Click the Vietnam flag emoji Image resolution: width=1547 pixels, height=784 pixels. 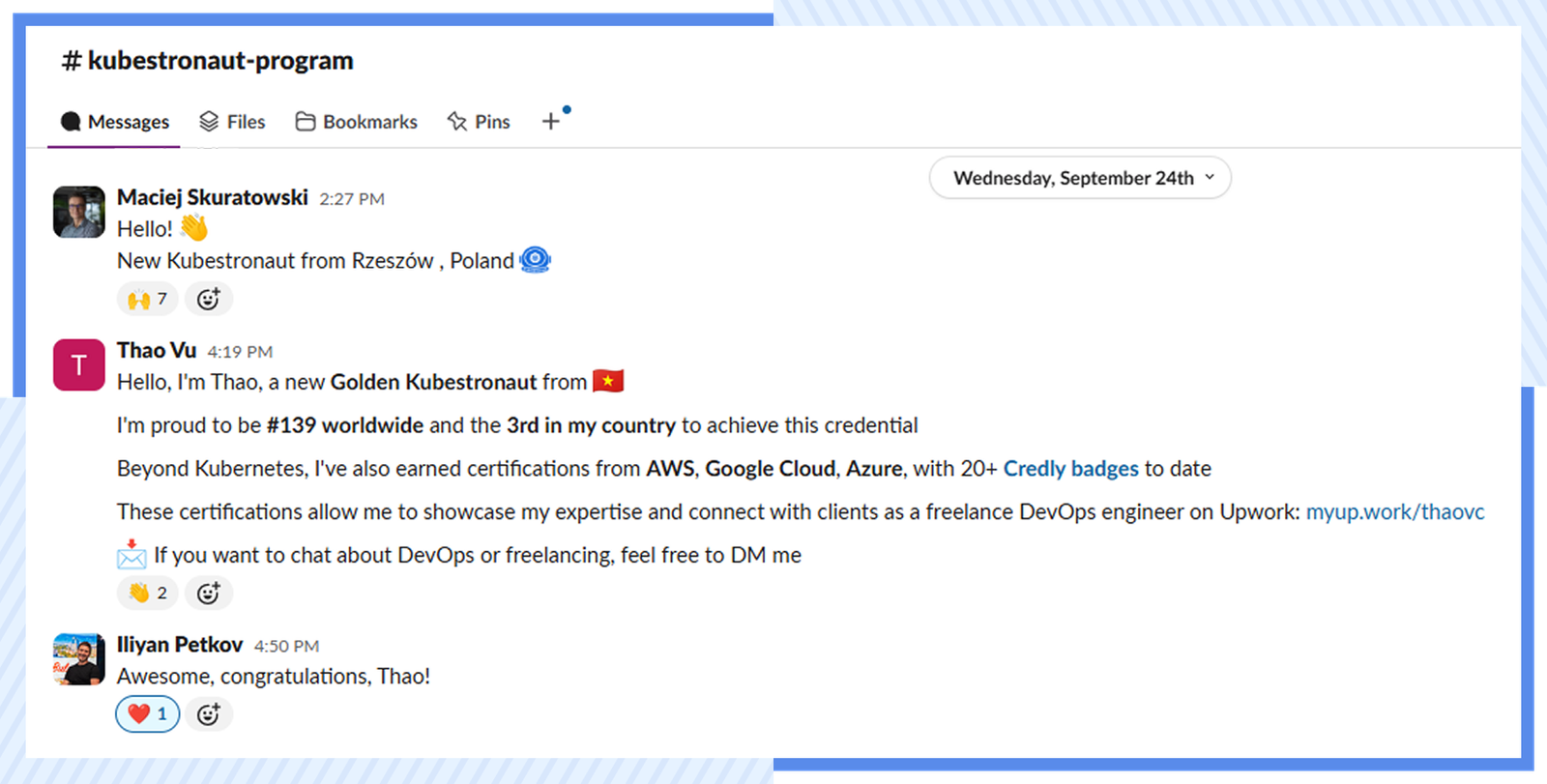pyautogui.click(x=608, y=381)
